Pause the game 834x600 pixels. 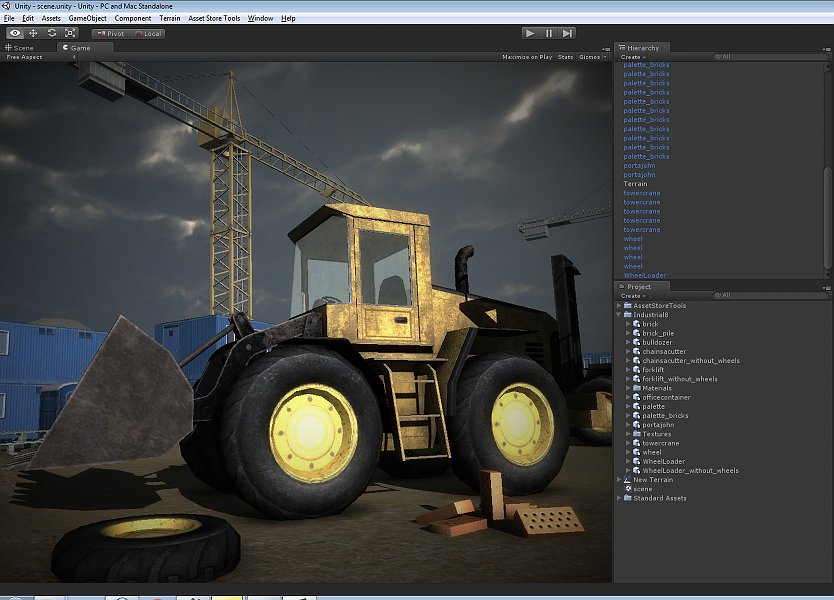pos(549,33)
